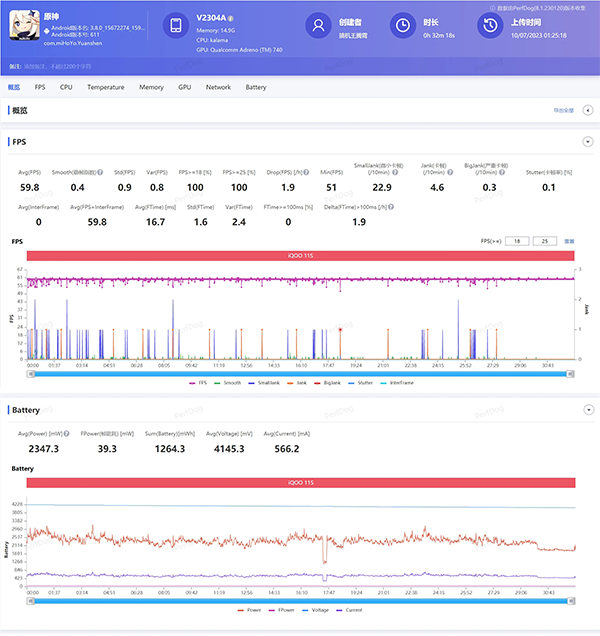Switch to the Temperature tab

point(105,87)
